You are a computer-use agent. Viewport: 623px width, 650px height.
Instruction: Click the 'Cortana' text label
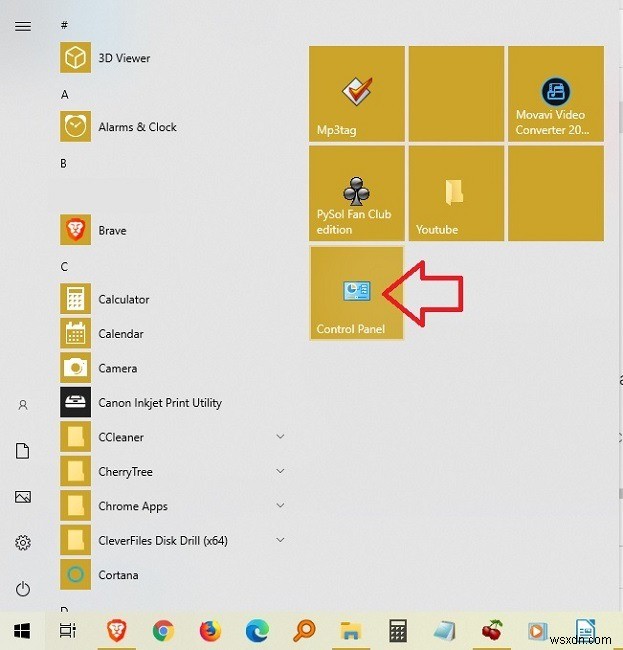pyautogui.click(x=119, y=575)
